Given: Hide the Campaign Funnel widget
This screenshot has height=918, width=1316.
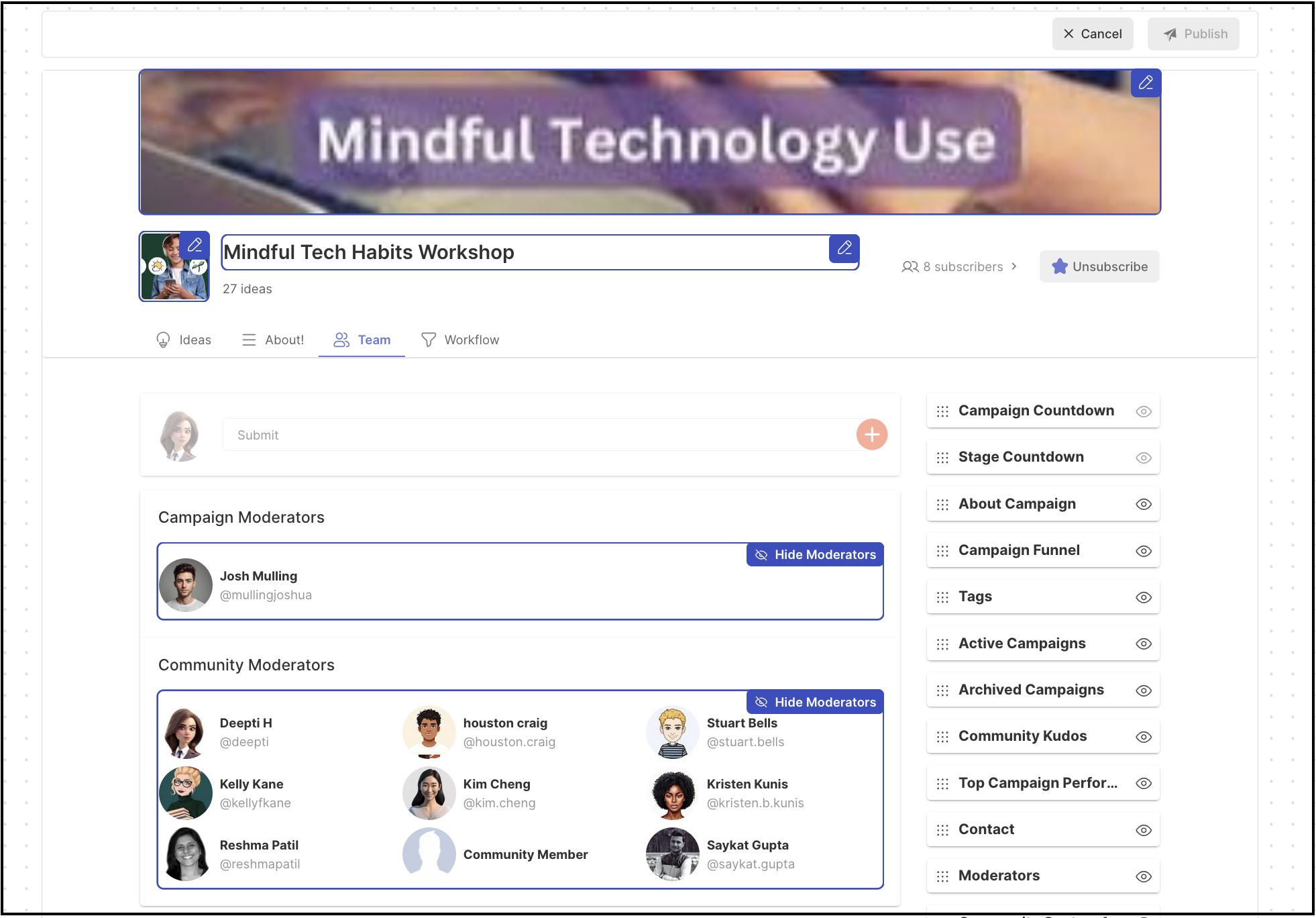Looking at the screenshot, I should coord(1144,551).
